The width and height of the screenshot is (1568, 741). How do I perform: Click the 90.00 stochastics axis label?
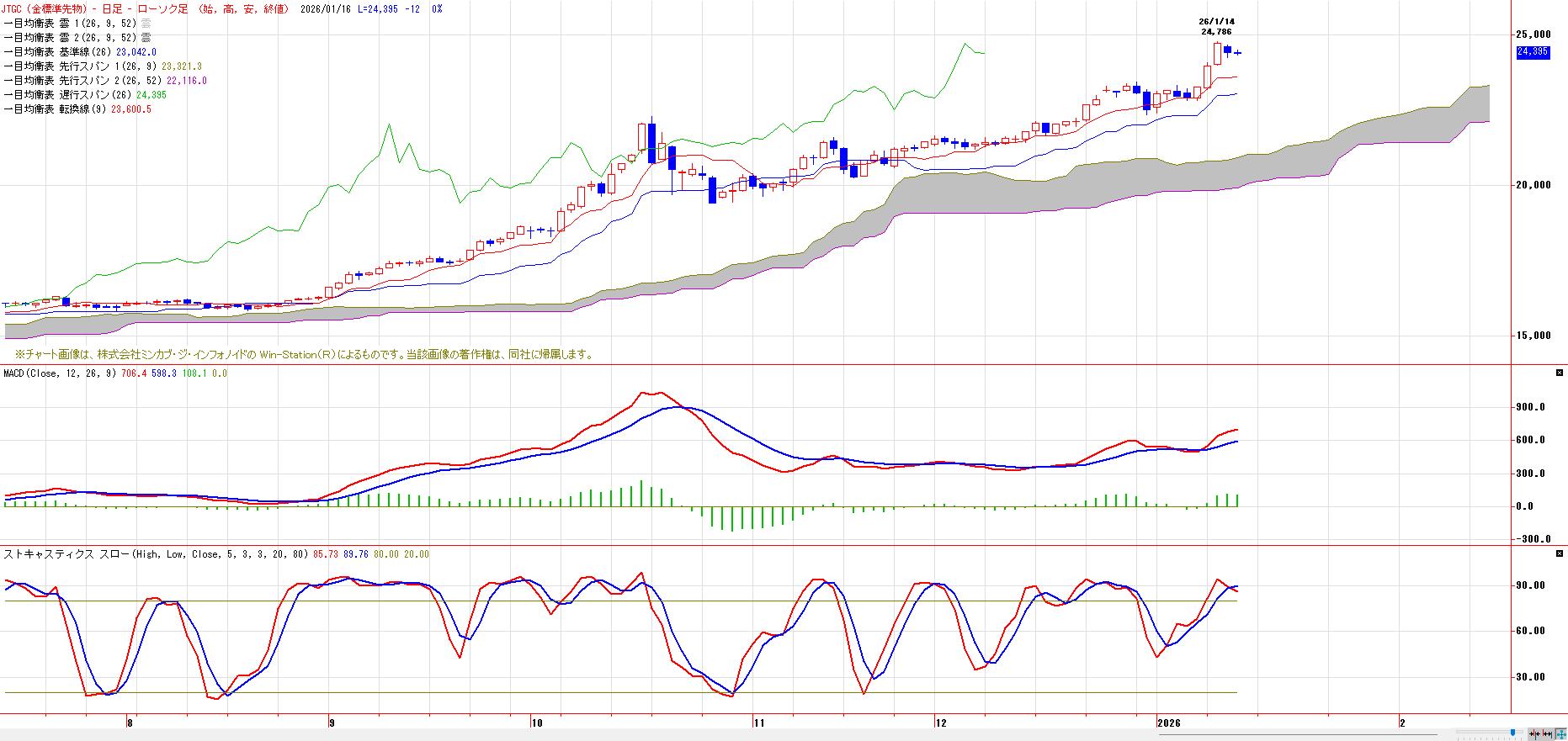(x=1530, y=585)
